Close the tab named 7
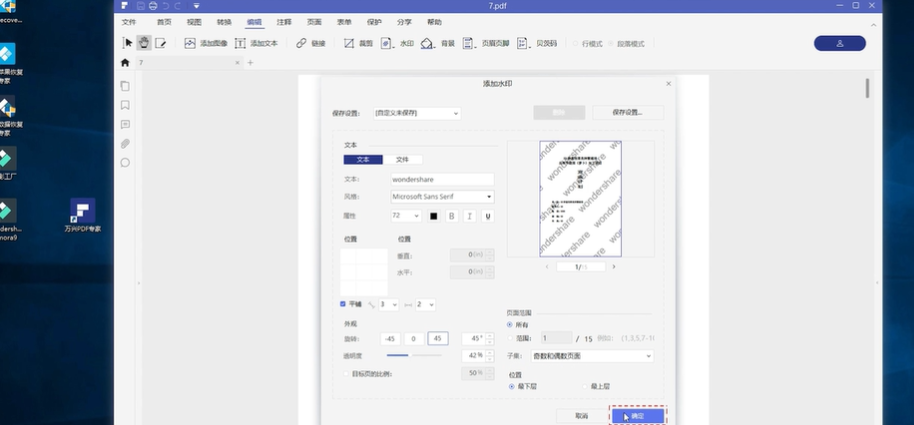 [x=237, y=62]
